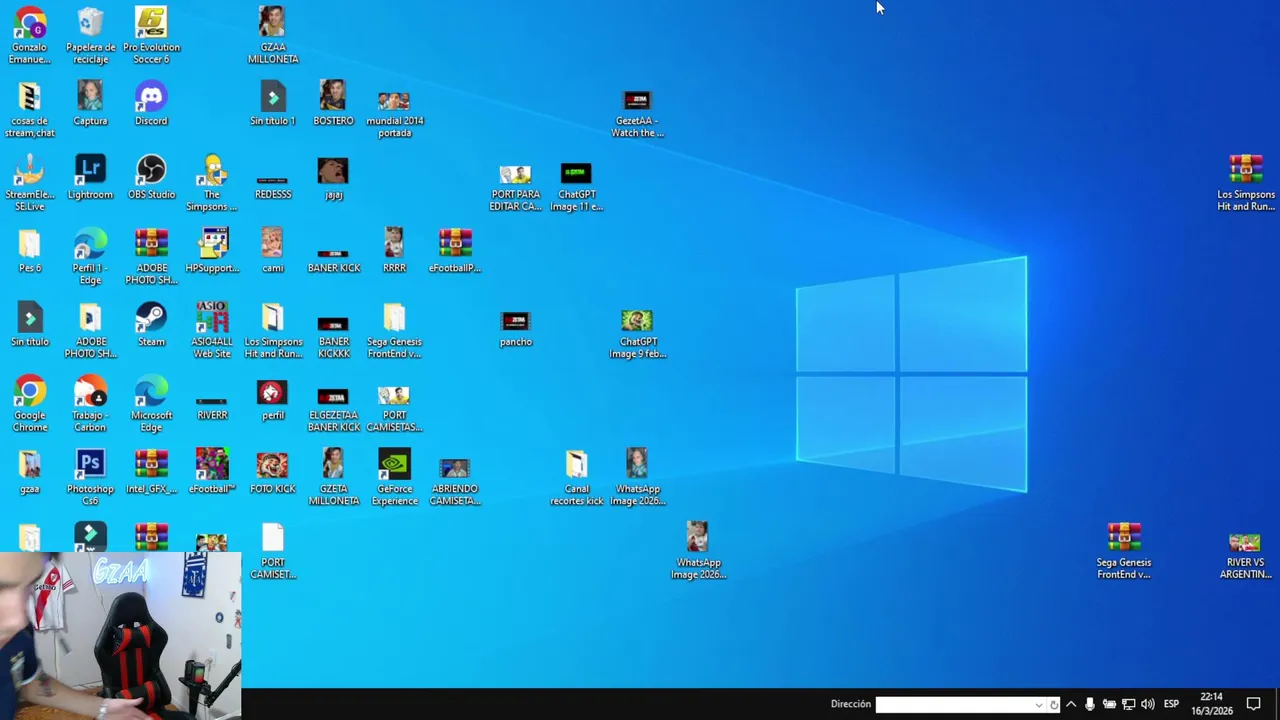
Task: Open The Simpsons game shortcut with Homer
Action: [x=212, y=183]
